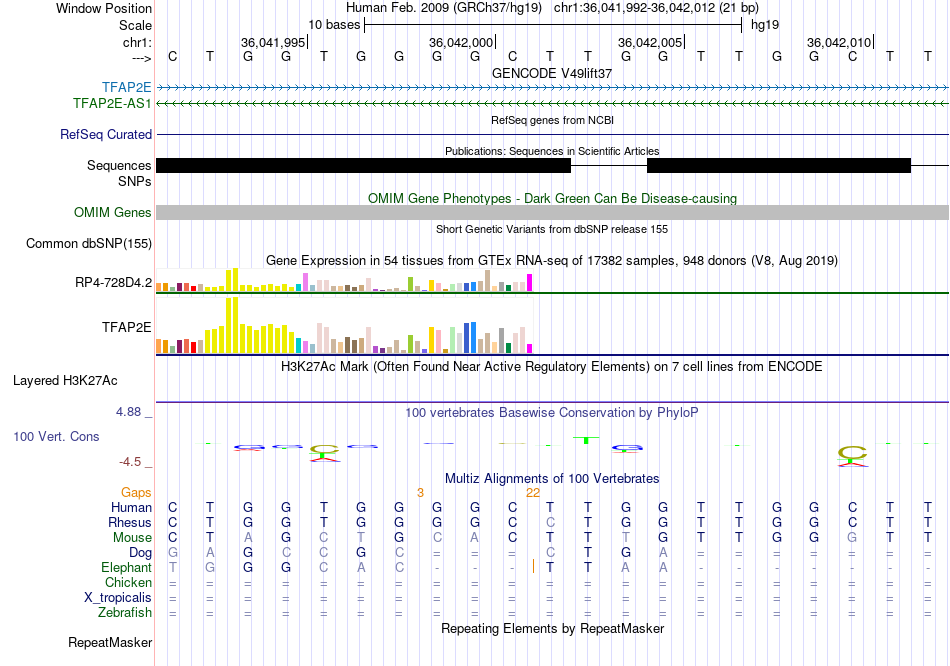Click the Common dbSNP(155) track label
The image size is (950, 666).
[89, 243]
